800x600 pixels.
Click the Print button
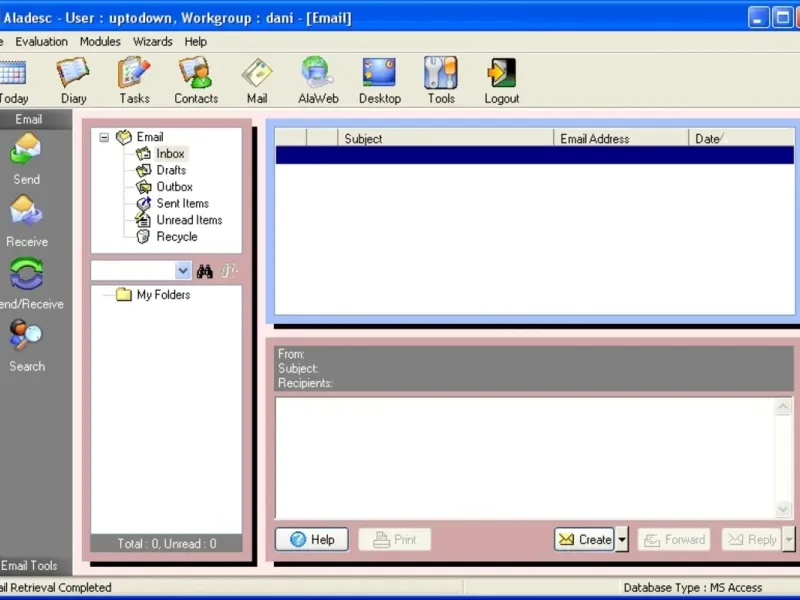click(395, 539)
